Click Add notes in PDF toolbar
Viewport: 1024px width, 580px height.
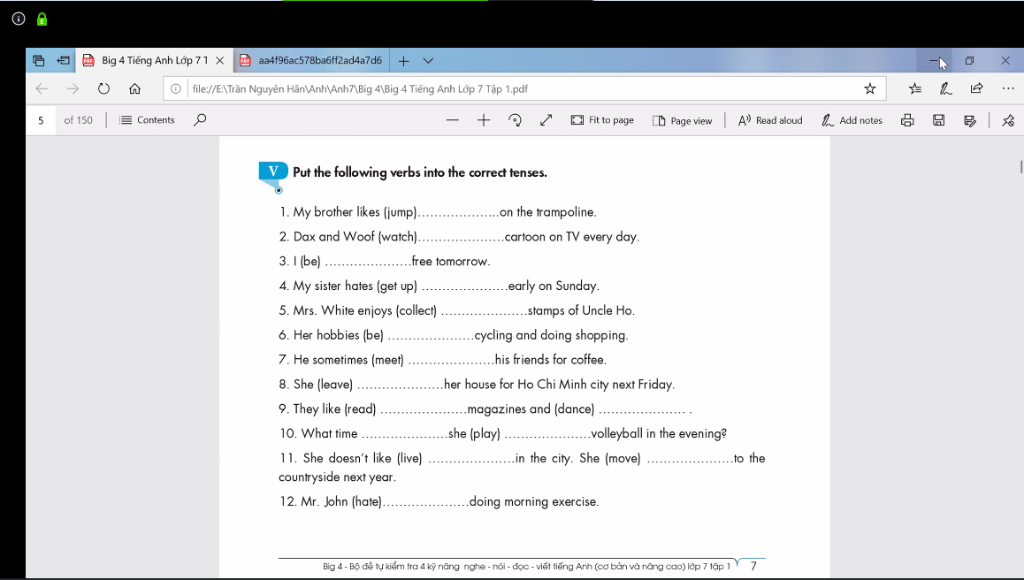(x=852, y=120)
